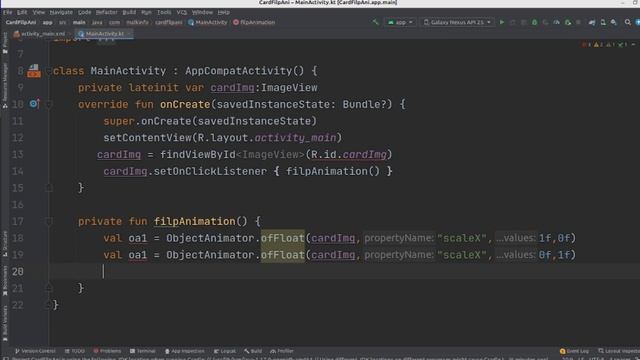Open the Help menu
The width and height of the screenshot is (640, 360).
pyautogui.click(x=223, y=12)
